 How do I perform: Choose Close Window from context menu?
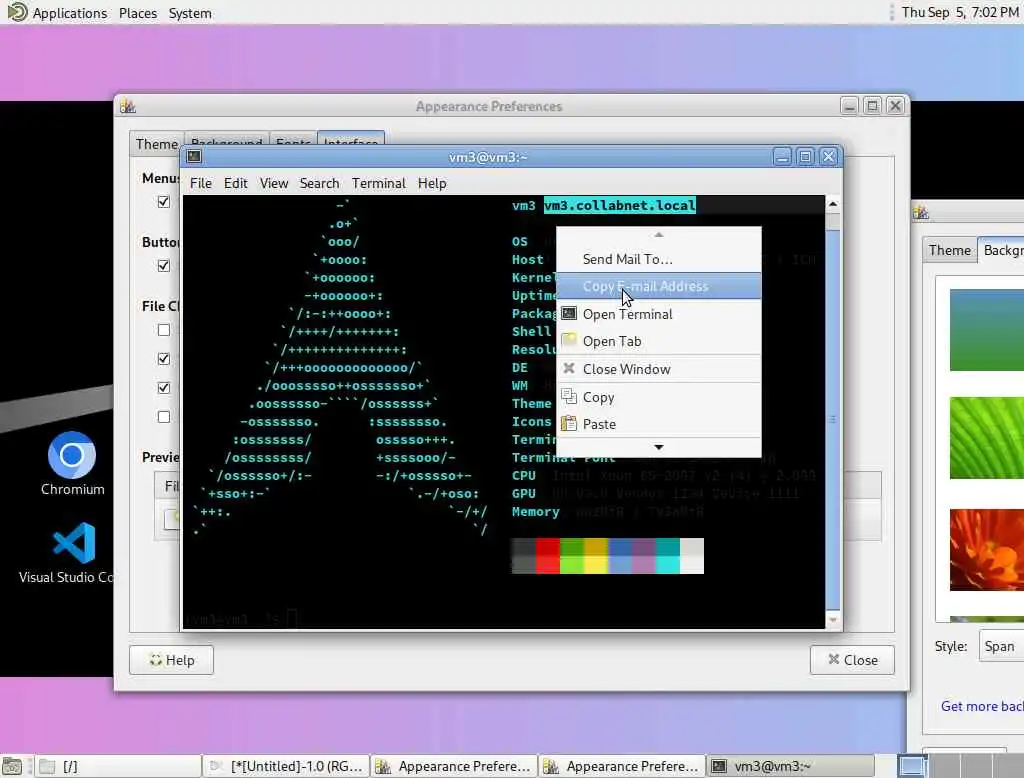[x=658, y=369]
